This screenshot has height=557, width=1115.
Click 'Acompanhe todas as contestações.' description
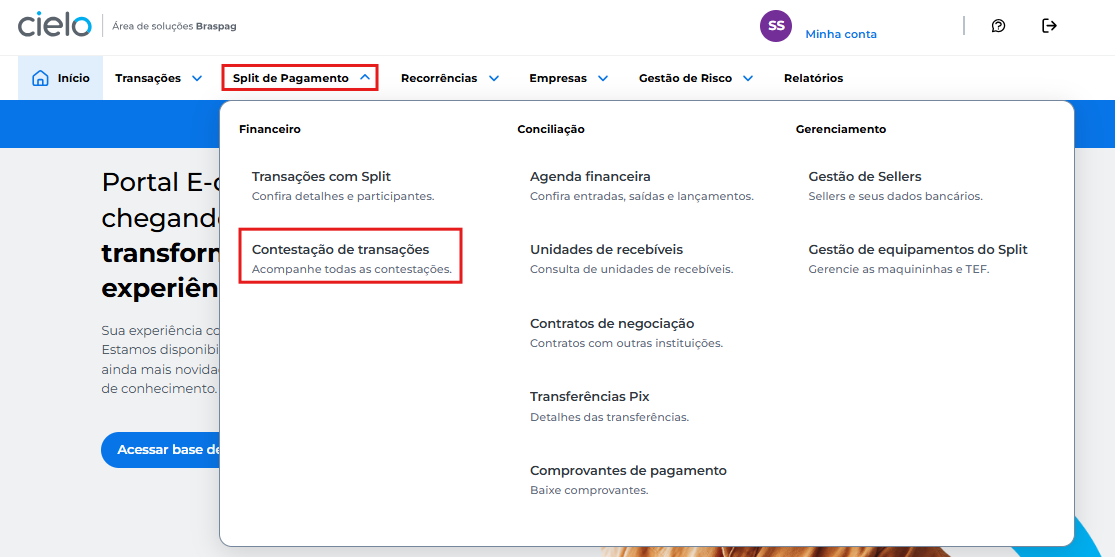click(352, 270)
